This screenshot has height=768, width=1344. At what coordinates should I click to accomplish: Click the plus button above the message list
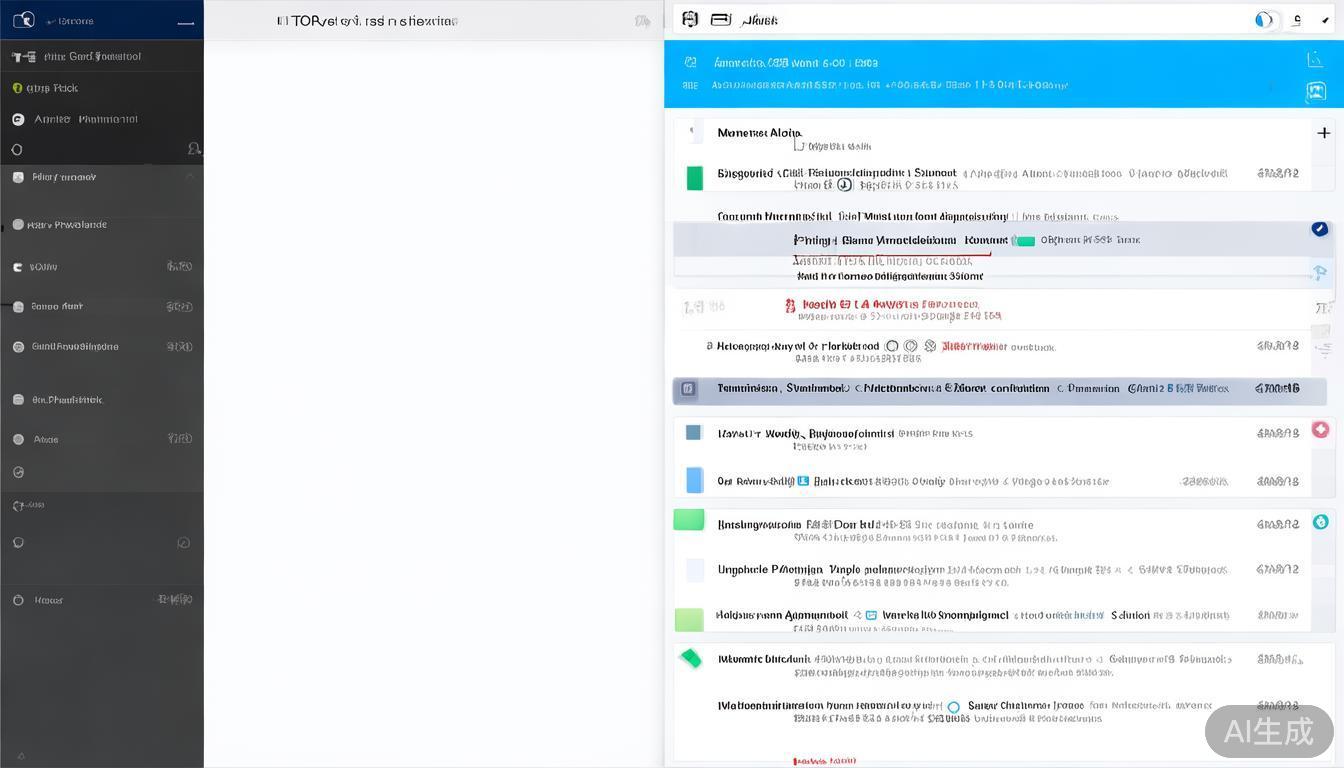[x=1324, y=132]
